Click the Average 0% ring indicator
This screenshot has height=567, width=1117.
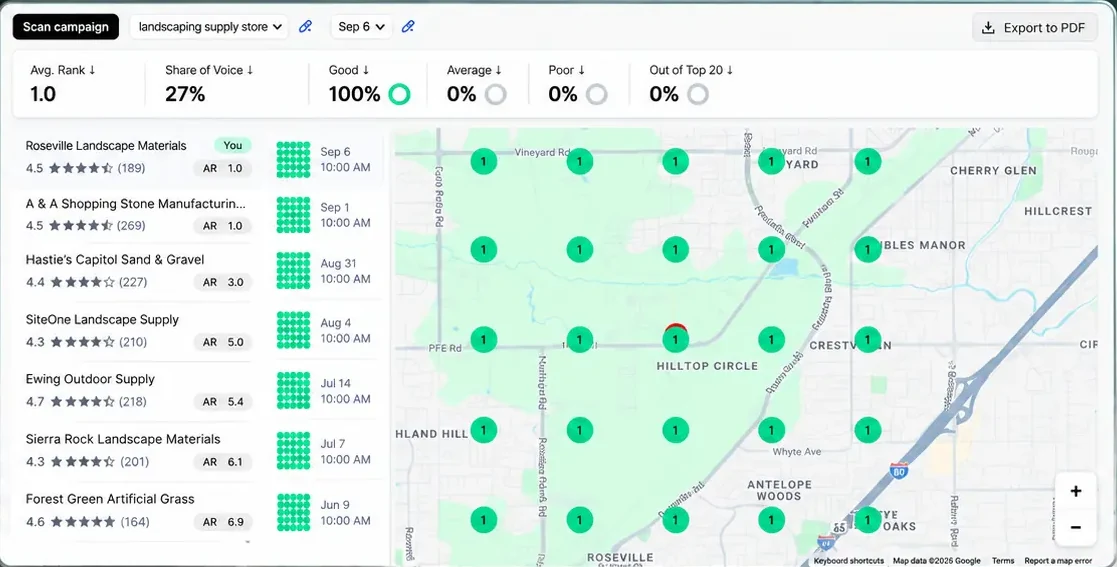pos(496,94)
